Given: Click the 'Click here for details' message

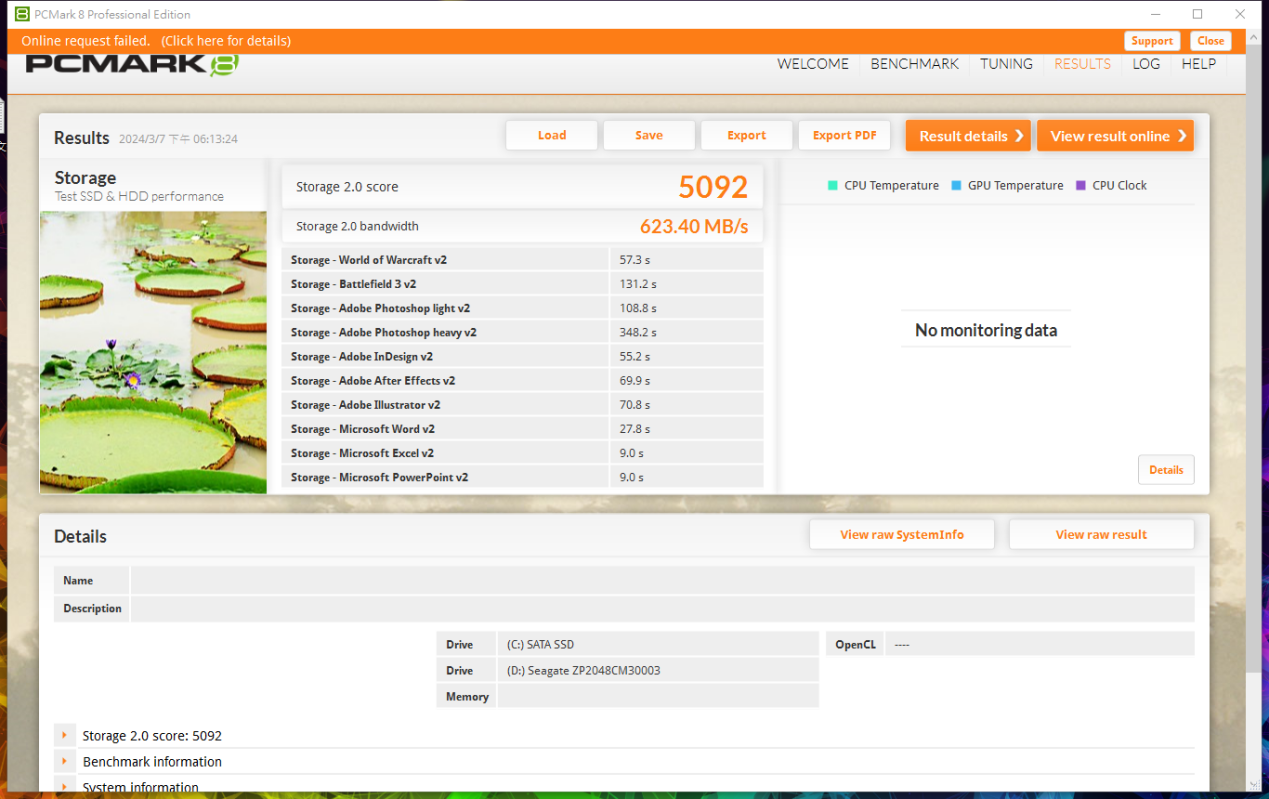Looking at the screenshot, I should coord(226,41).
